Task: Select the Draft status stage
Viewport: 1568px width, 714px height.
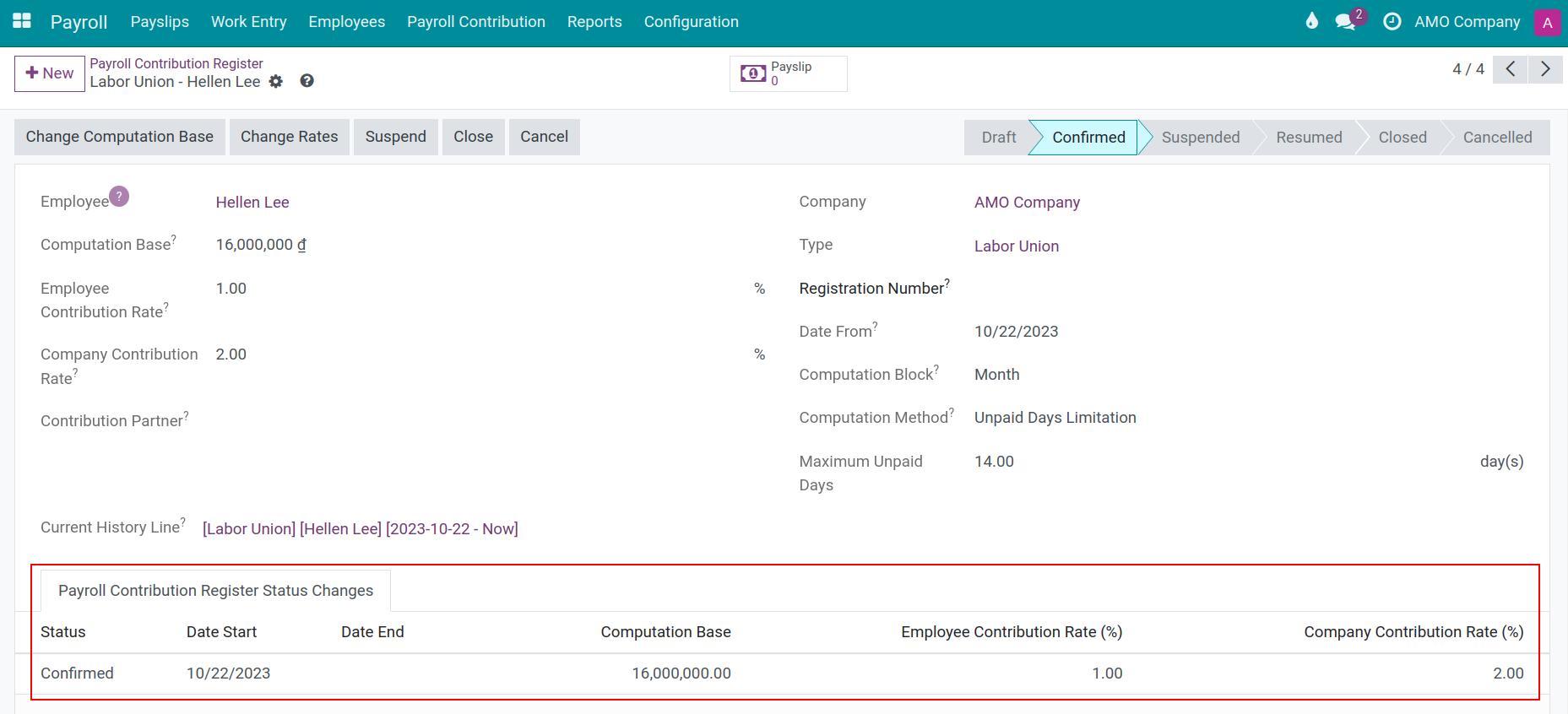Action: click(x=999, y=138)
